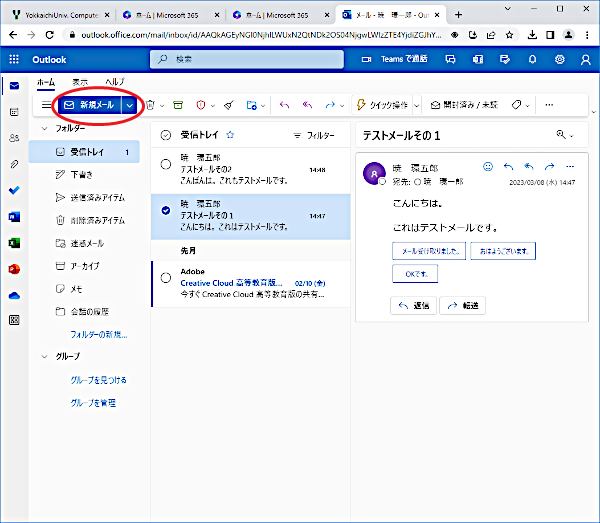Click the Excel icon in left app rail
The width and height of the screenshot is (600, 523).
[x=14, y=243]
